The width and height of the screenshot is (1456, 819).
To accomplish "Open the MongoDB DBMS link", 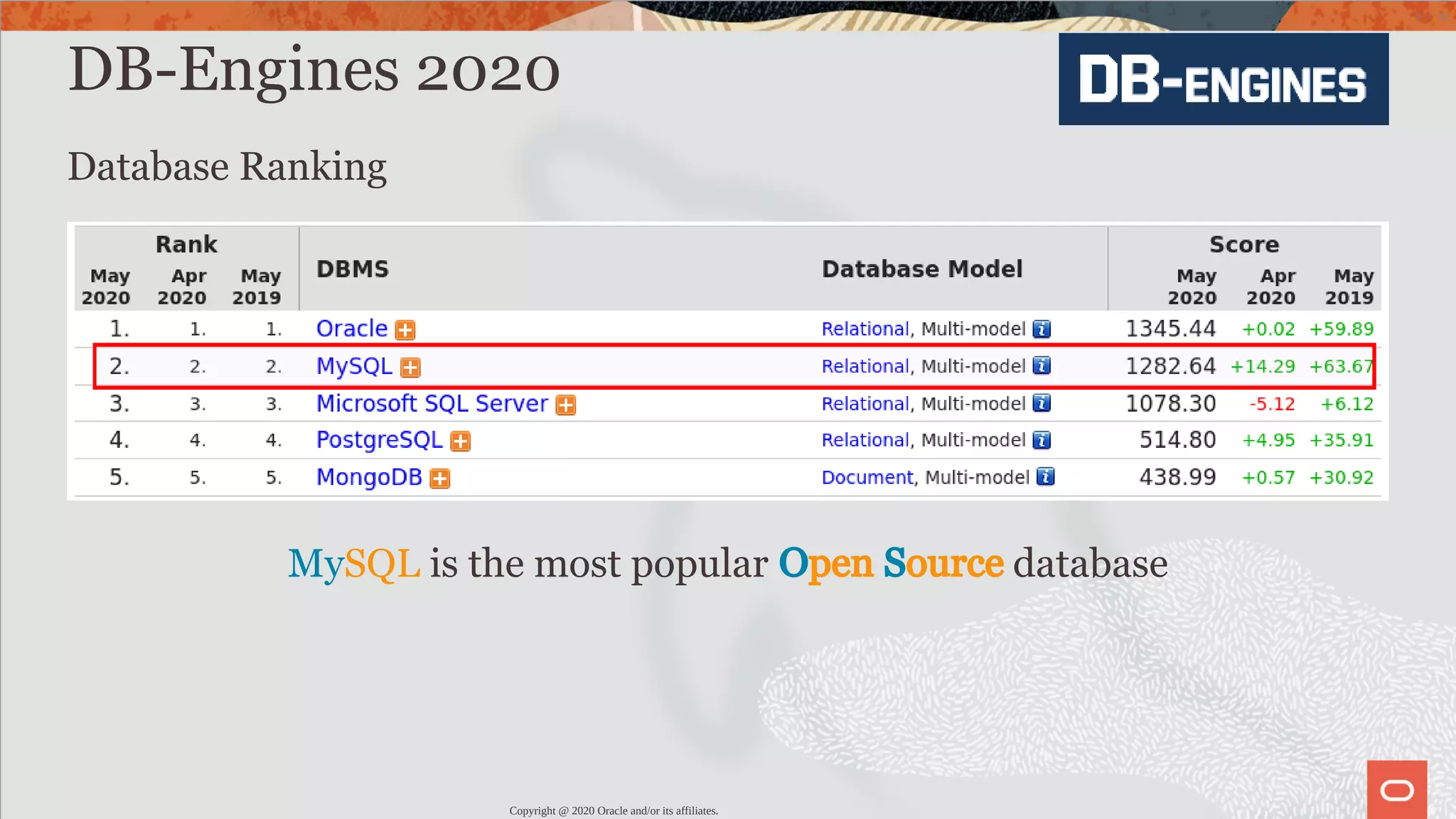I will (369, 477).
